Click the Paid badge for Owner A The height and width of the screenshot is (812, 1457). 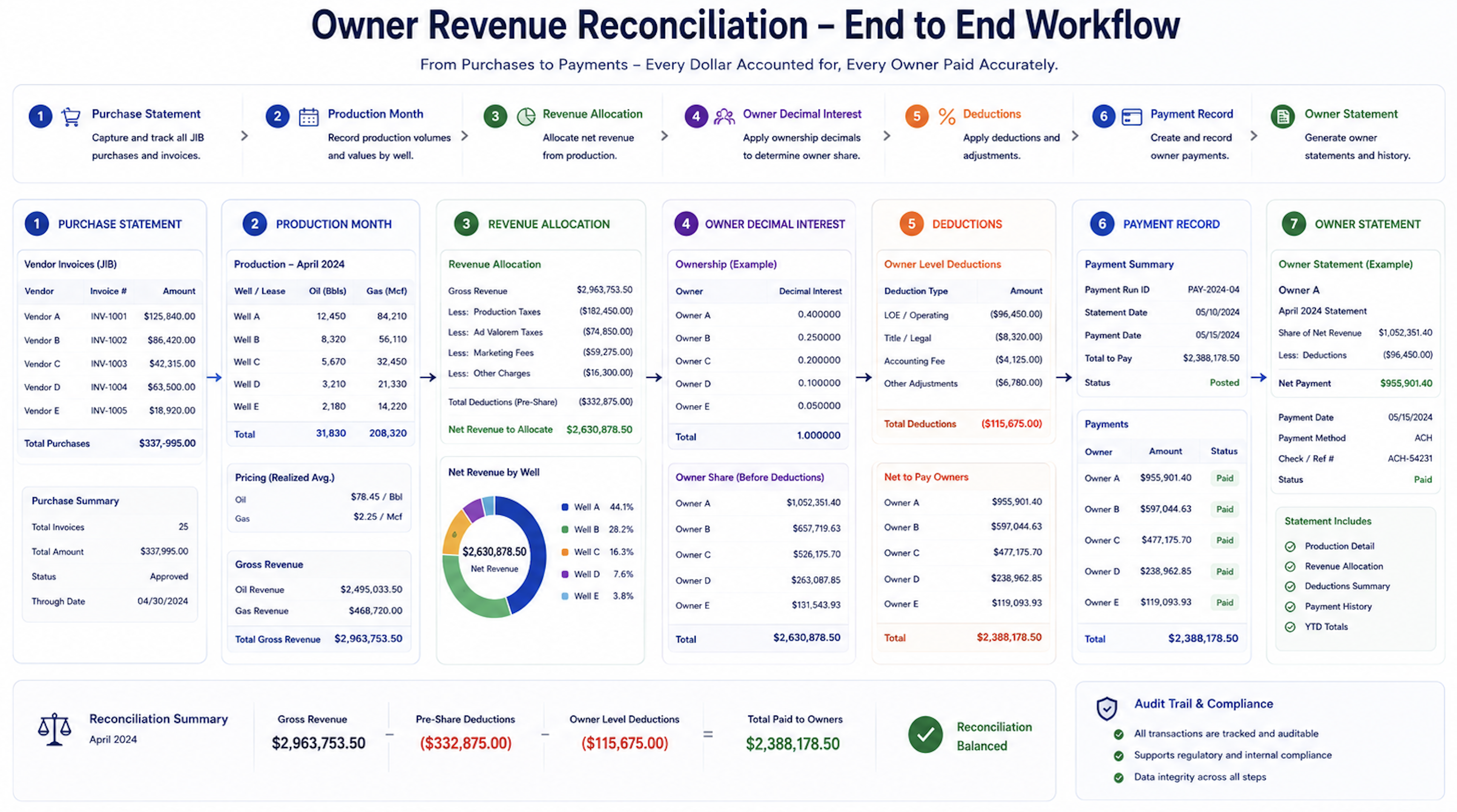pyautogui.click(x=1225, y=479)
